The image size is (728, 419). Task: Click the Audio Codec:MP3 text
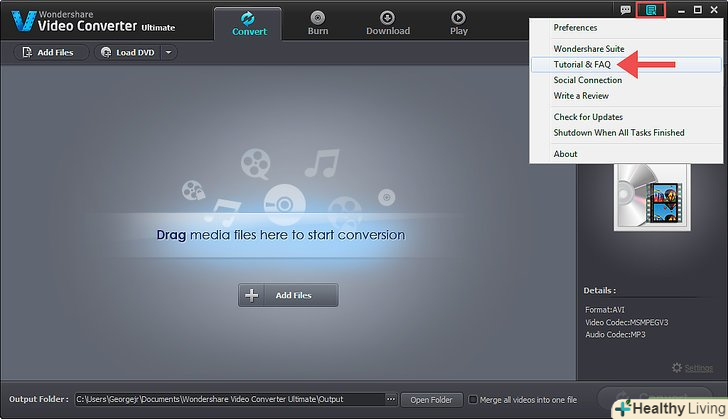[615, 334]
